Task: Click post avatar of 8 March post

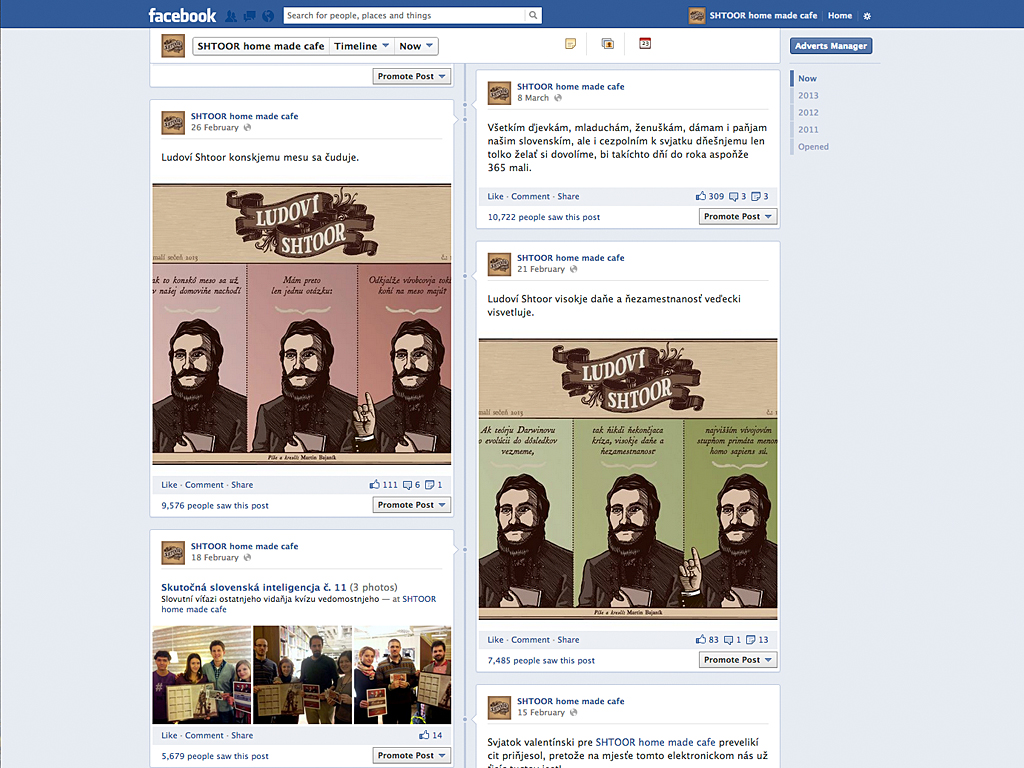Action: [500, 93]
